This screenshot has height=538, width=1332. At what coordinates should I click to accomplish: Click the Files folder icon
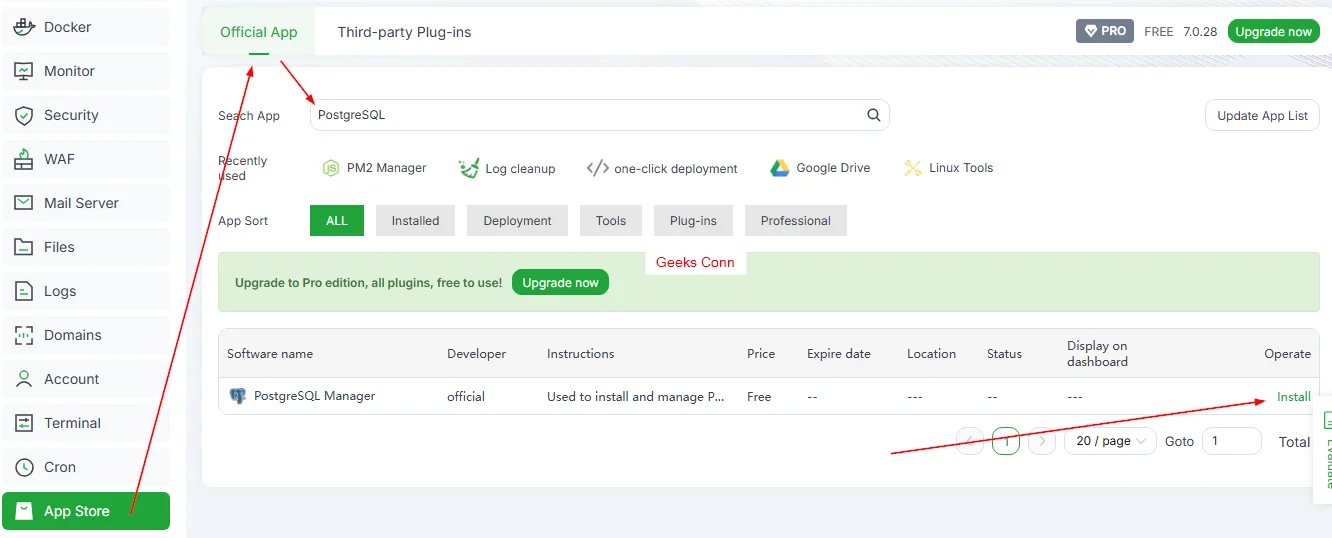(x=25, y=247)
